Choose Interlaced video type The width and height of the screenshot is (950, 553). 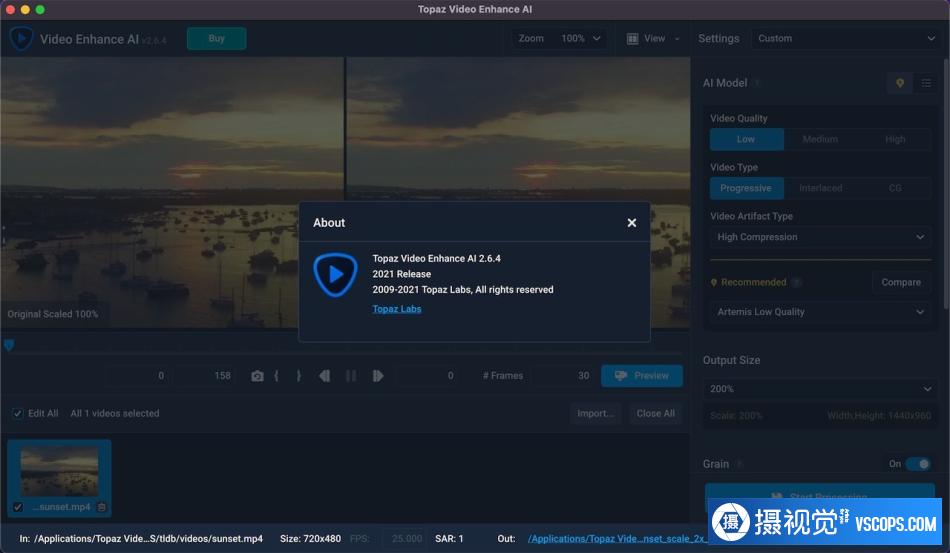pos(820,188)
